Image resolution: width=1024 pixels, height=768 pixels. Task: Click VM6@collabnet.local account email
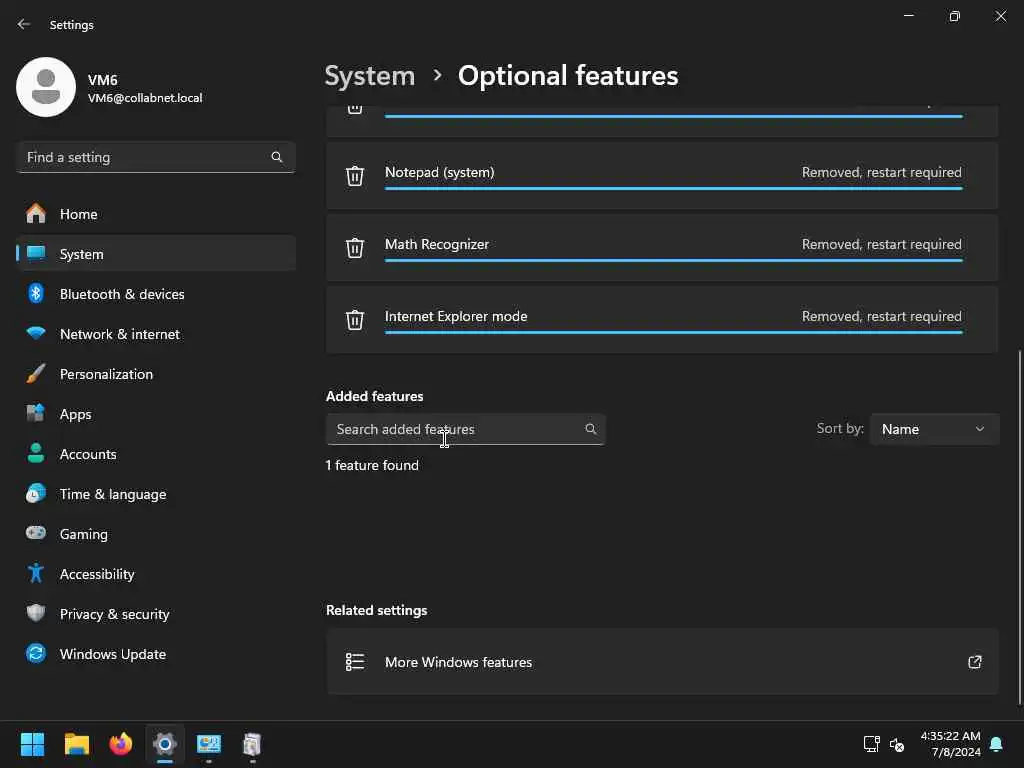click(x=145, y=98)
